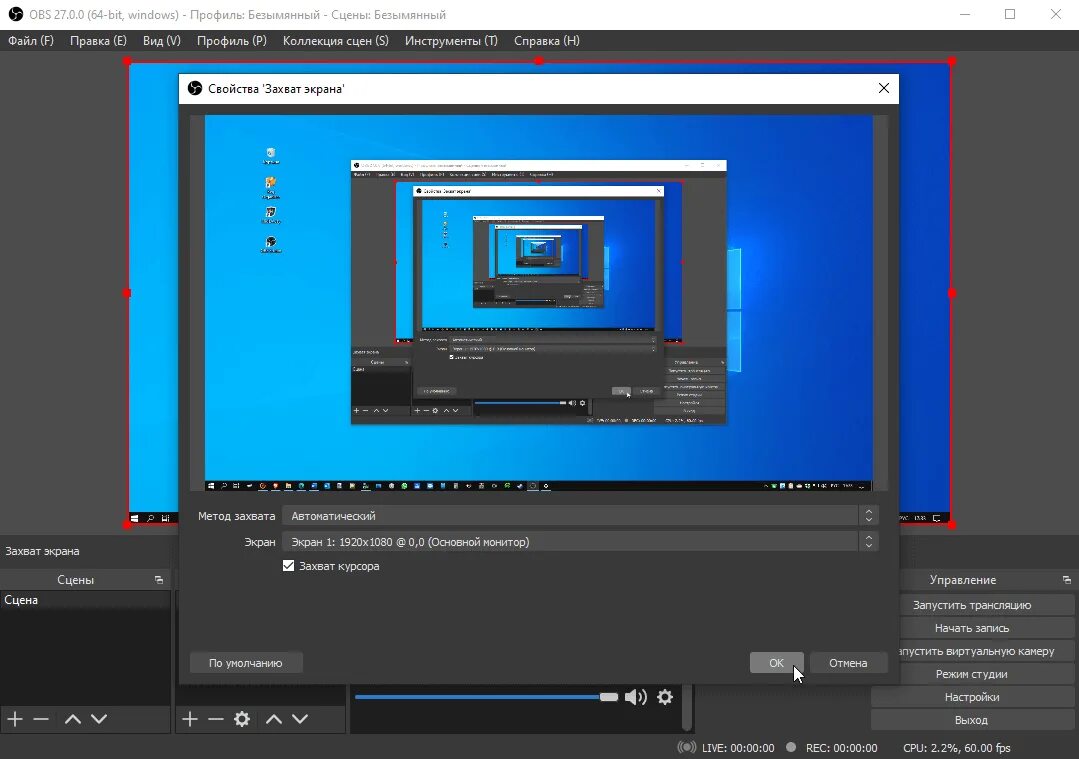Cancel the dialog with Отмена
The height and width of the screenshot is (759, 1079).
coord(848,663)
